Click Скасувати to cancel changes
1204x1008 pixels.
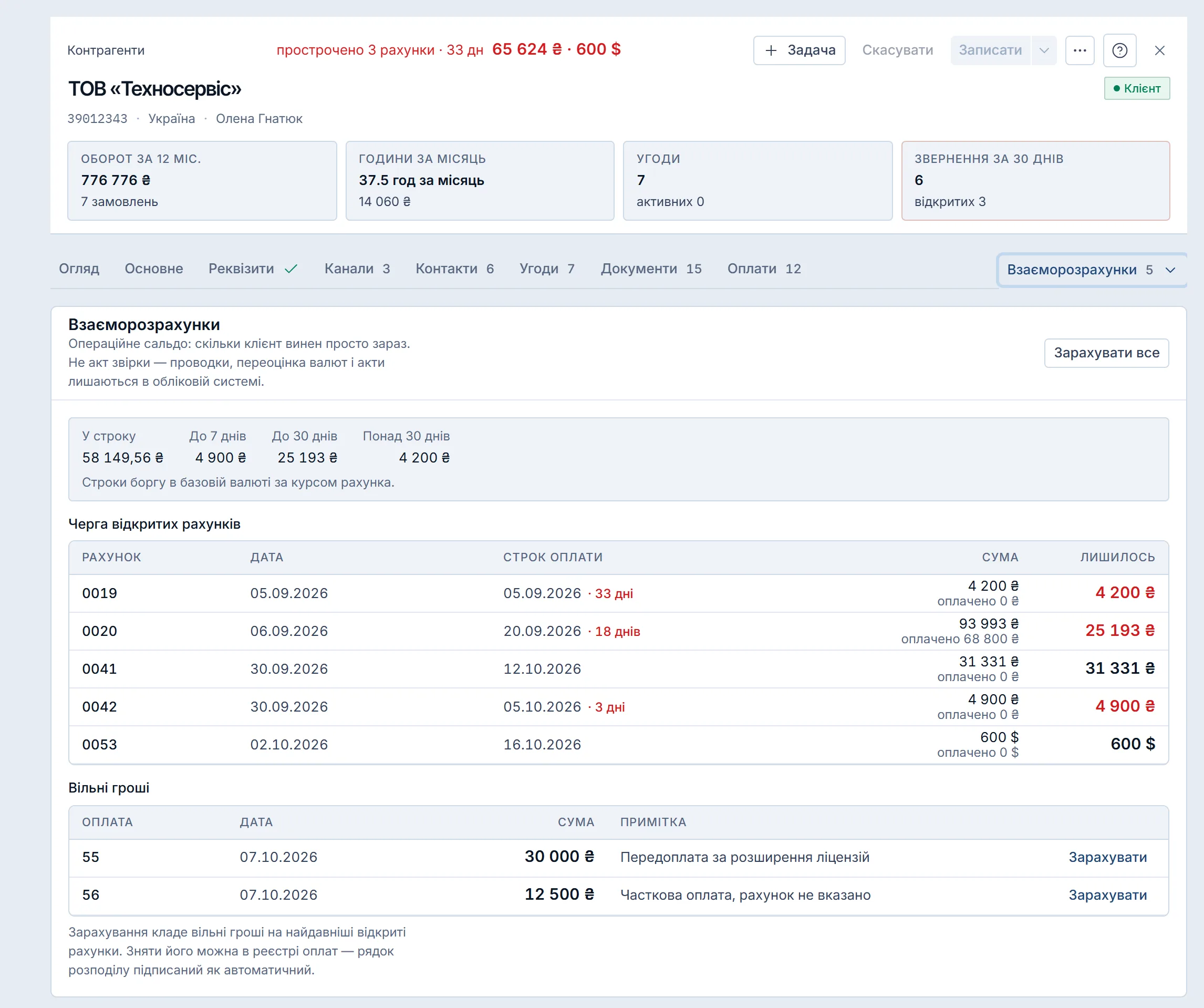pos(897,50)
